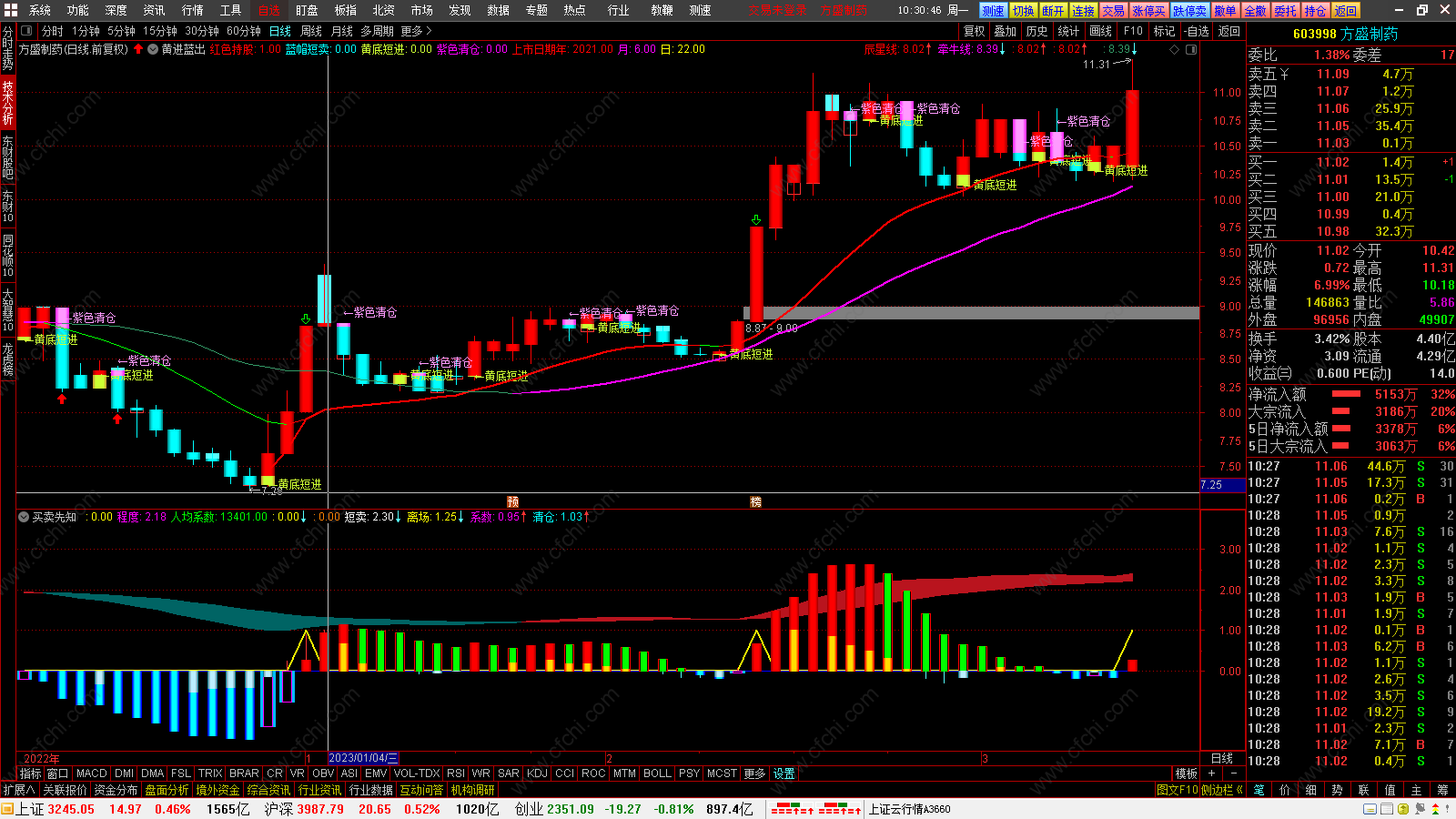1456x819 pixels.
Task: Open the 功能 menu
Action: [x=78, y=11]
